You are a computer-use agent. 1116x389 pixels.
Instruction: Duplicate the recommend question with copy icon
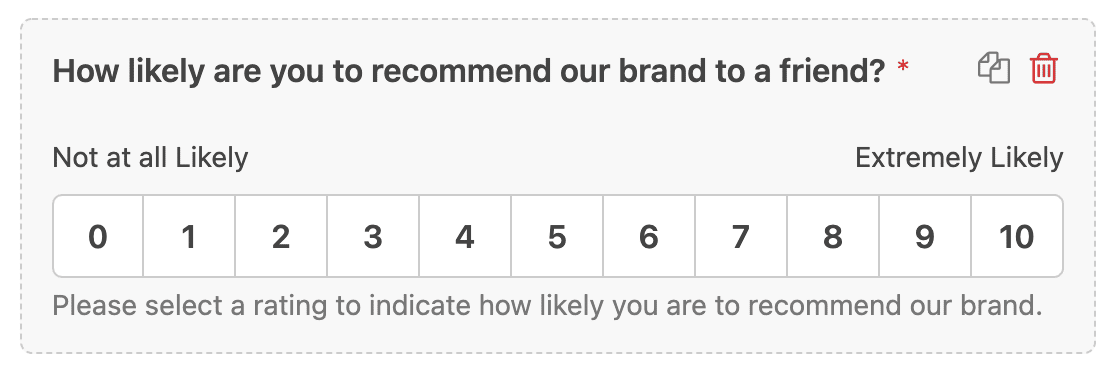(x=994, y=69)
